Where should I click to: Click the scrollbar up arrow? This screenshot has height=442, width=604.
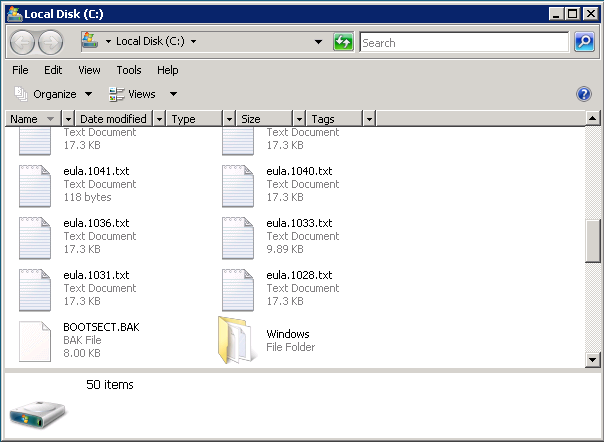593,118
